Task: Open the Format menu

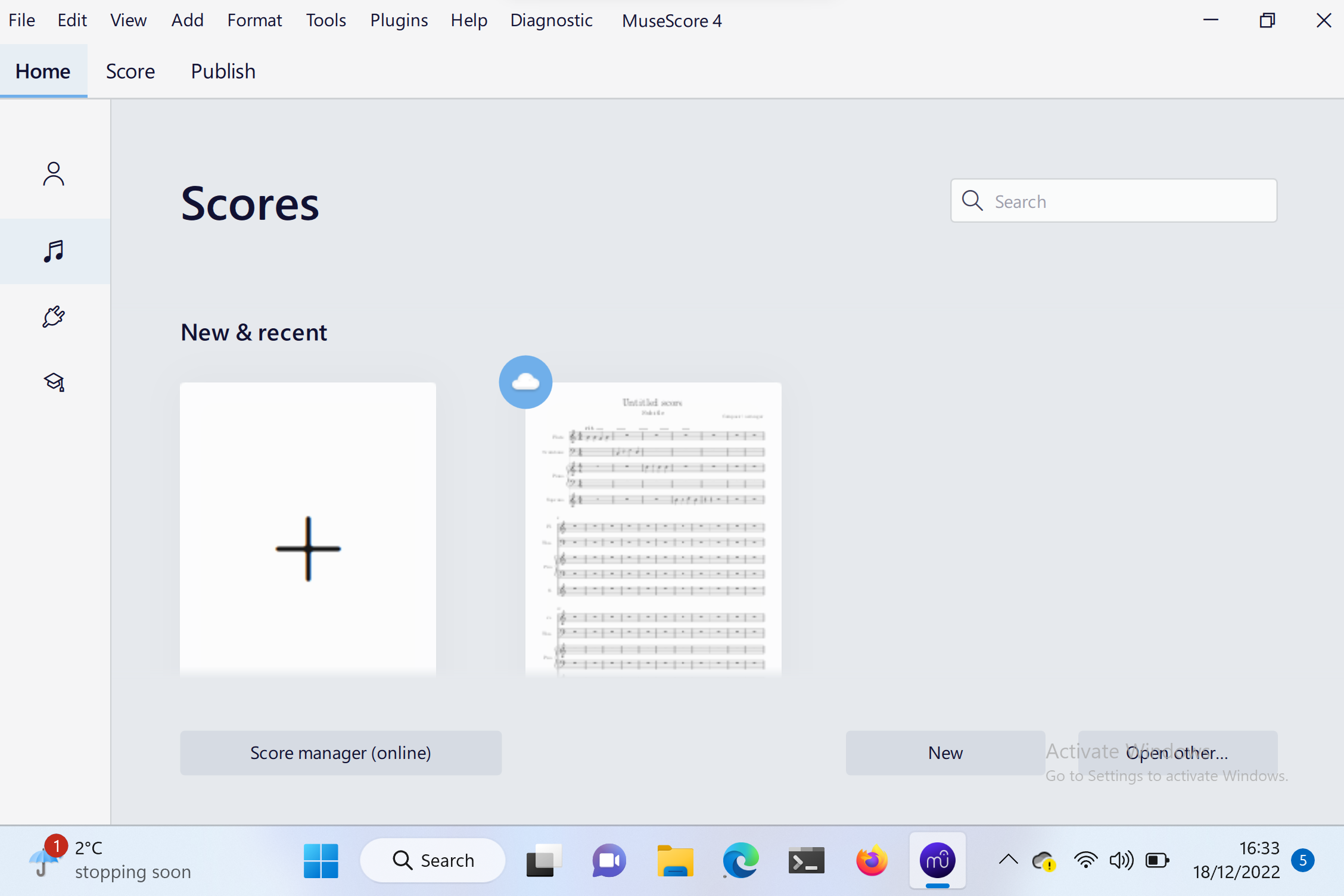Action: tap(254, 20)
